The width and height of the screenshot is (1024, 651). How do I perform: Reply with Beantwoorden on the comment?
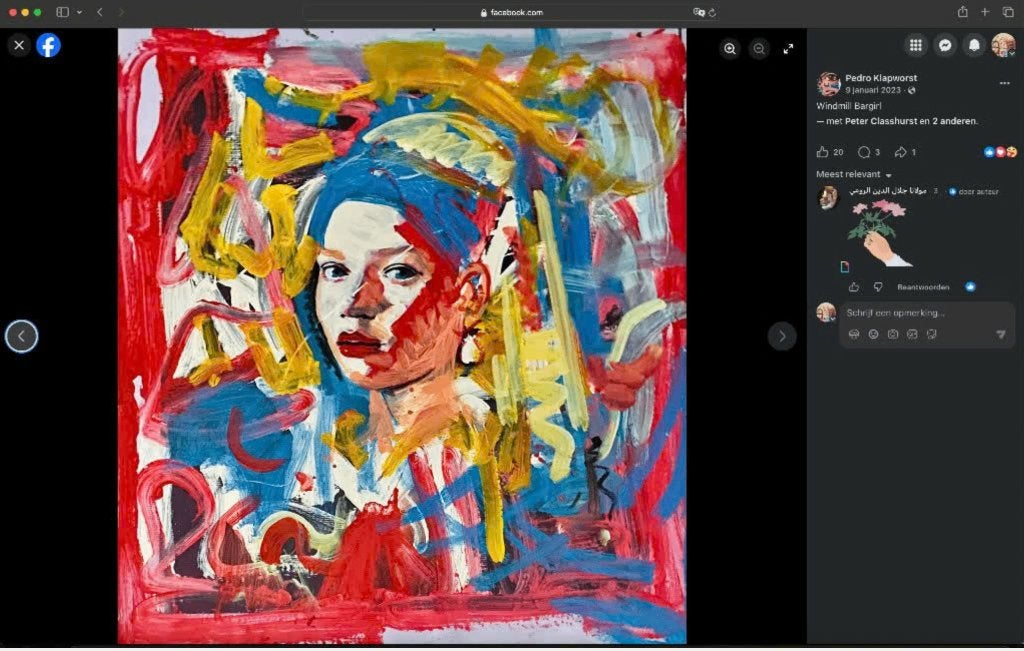[x=923, y=287]
